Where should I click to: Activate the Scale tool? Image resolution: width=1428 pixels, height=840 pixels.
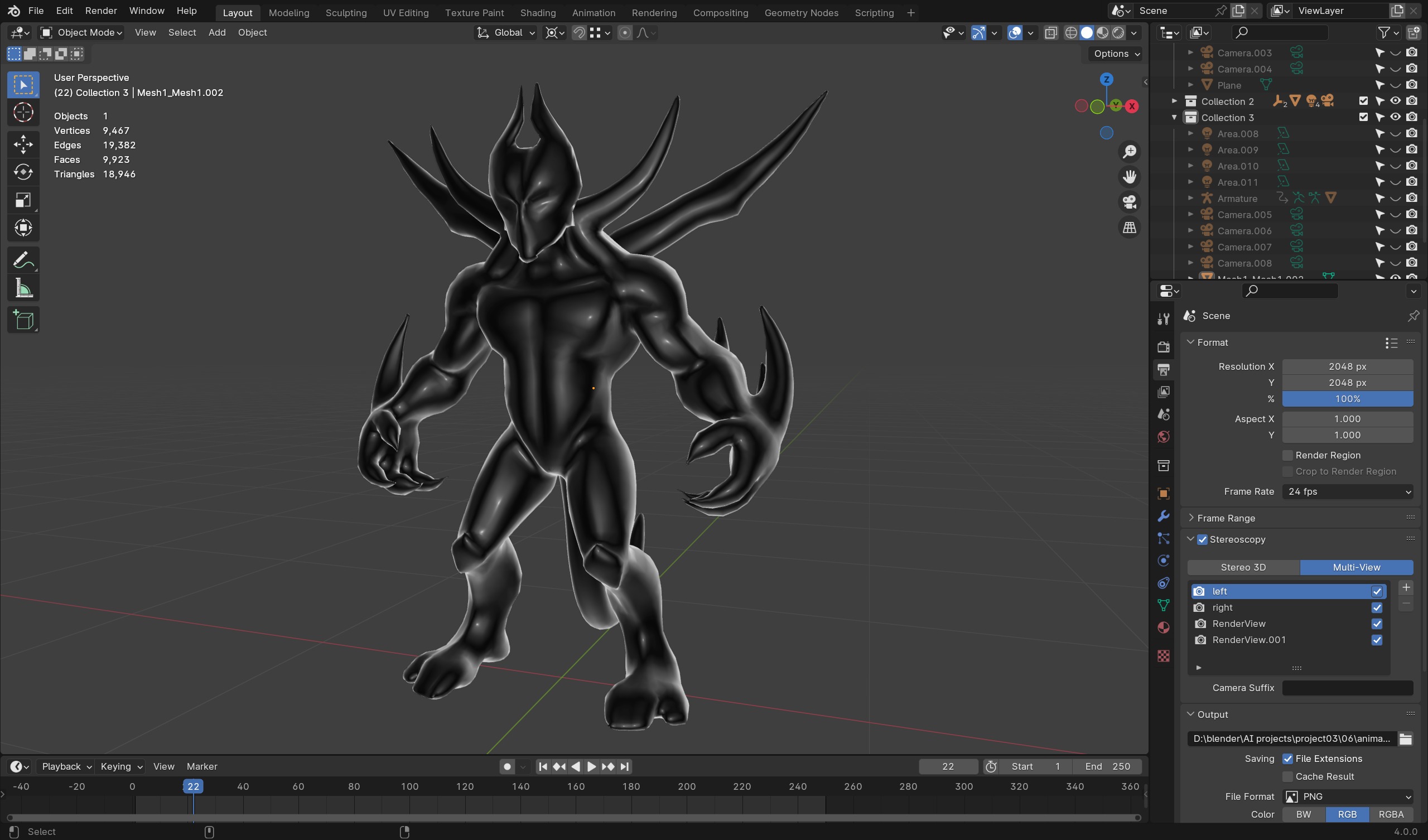tap(23, 200)
